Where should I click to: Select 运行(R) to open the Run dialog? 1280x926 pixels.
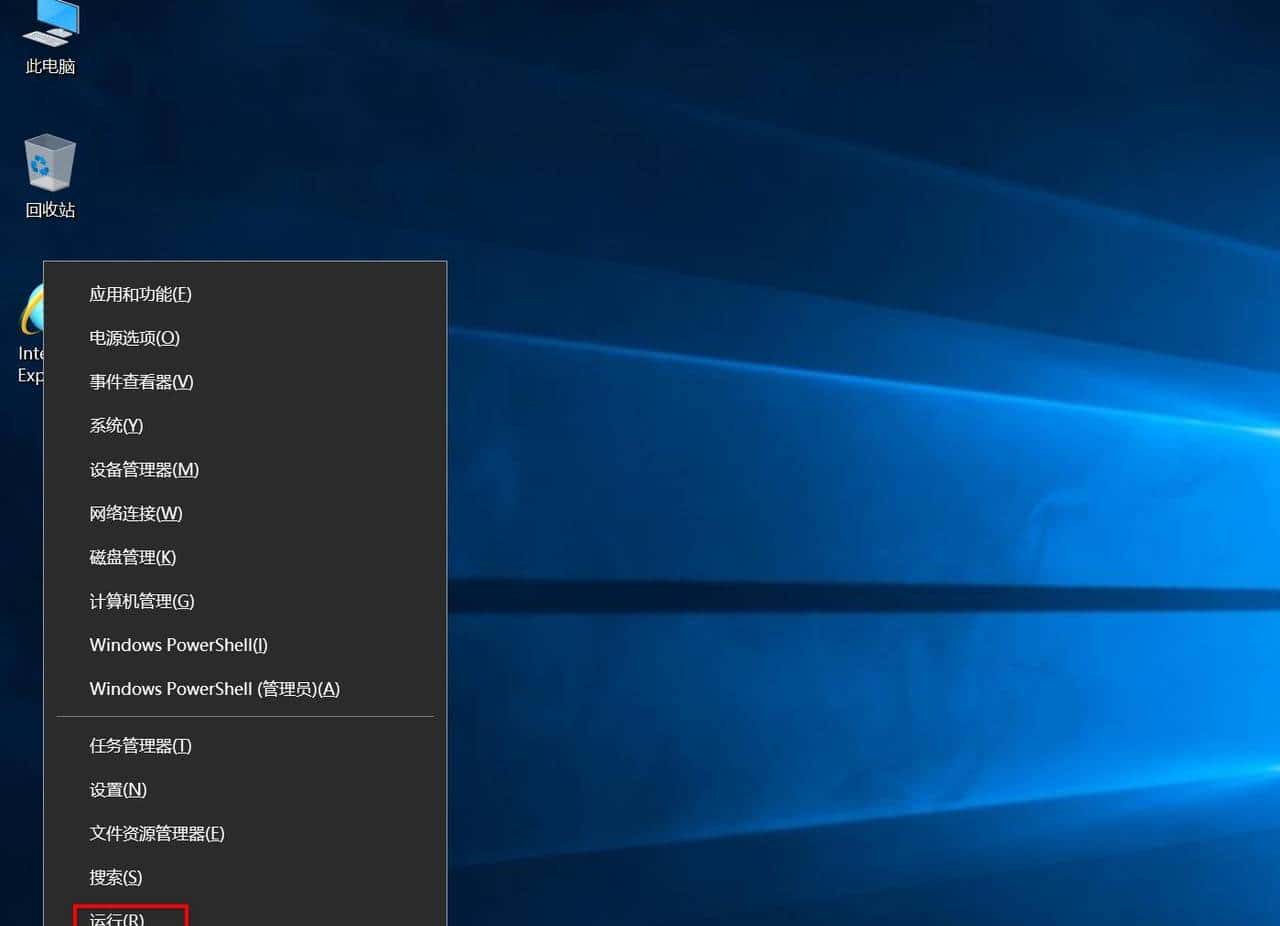click(x=117, y=918)
